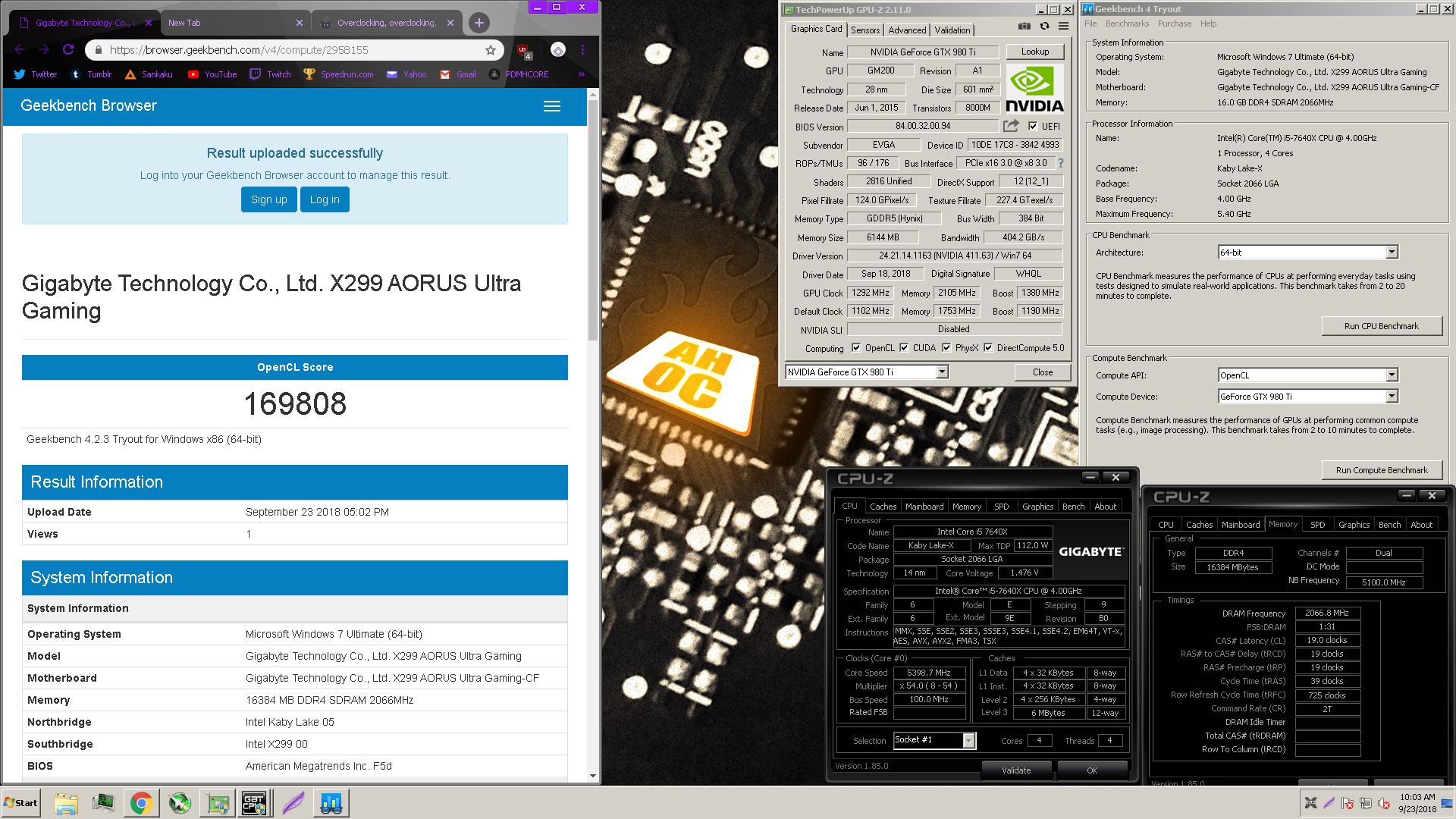Bookmark this page with the star icon

click(x=491, y=50)
